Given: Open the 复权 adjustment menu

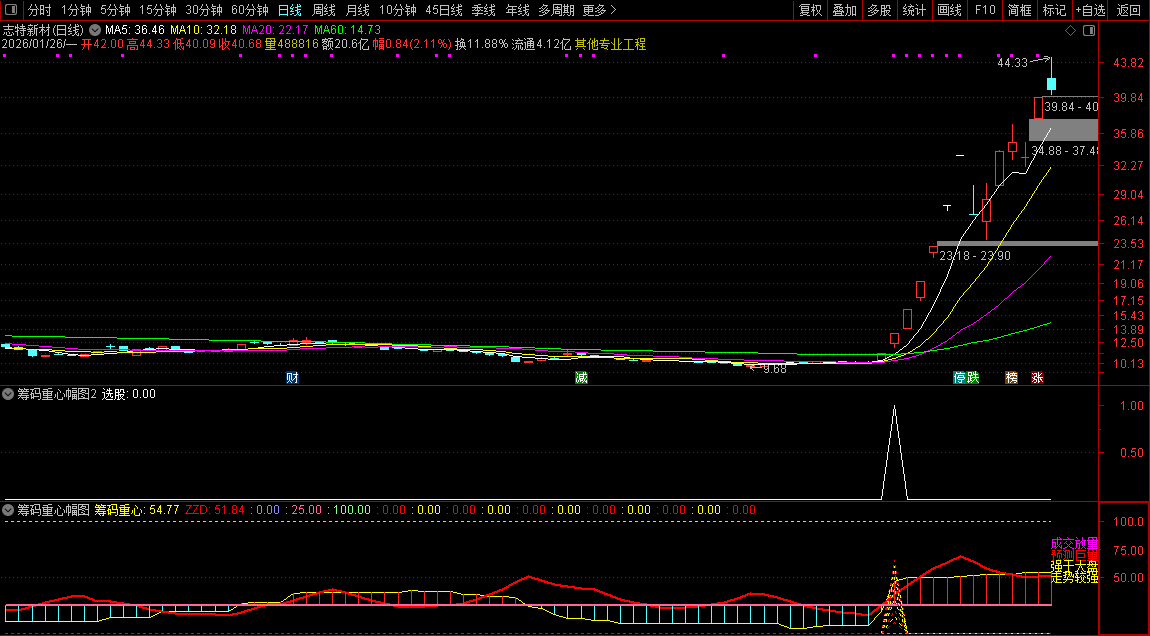Looking at the screenshot, I should (x=810, y=10).
